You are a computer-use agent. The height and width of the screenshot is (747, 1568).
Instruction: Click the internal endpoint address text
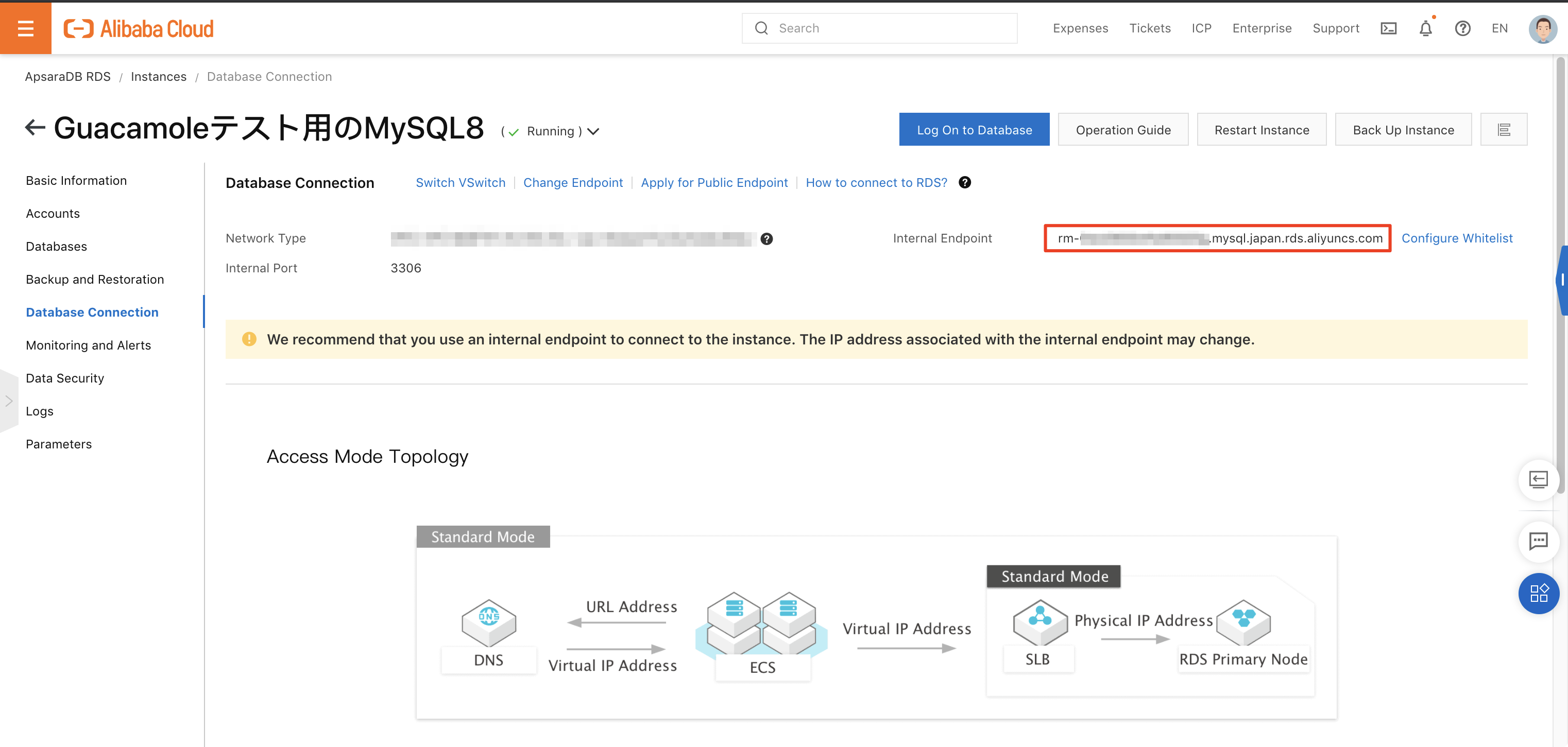1220,238
